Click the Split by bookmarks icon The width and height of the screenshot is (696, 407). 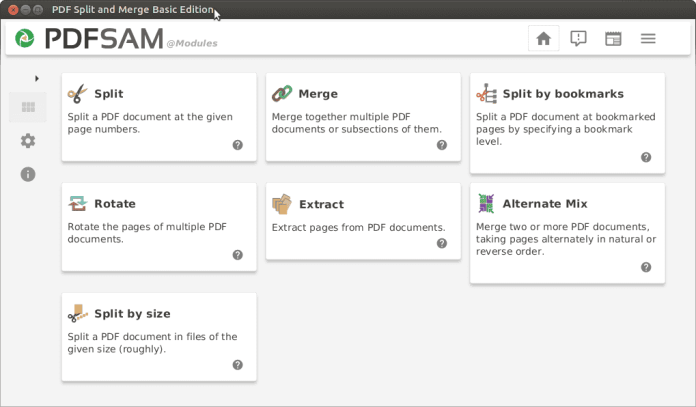(x=487, y=94)
